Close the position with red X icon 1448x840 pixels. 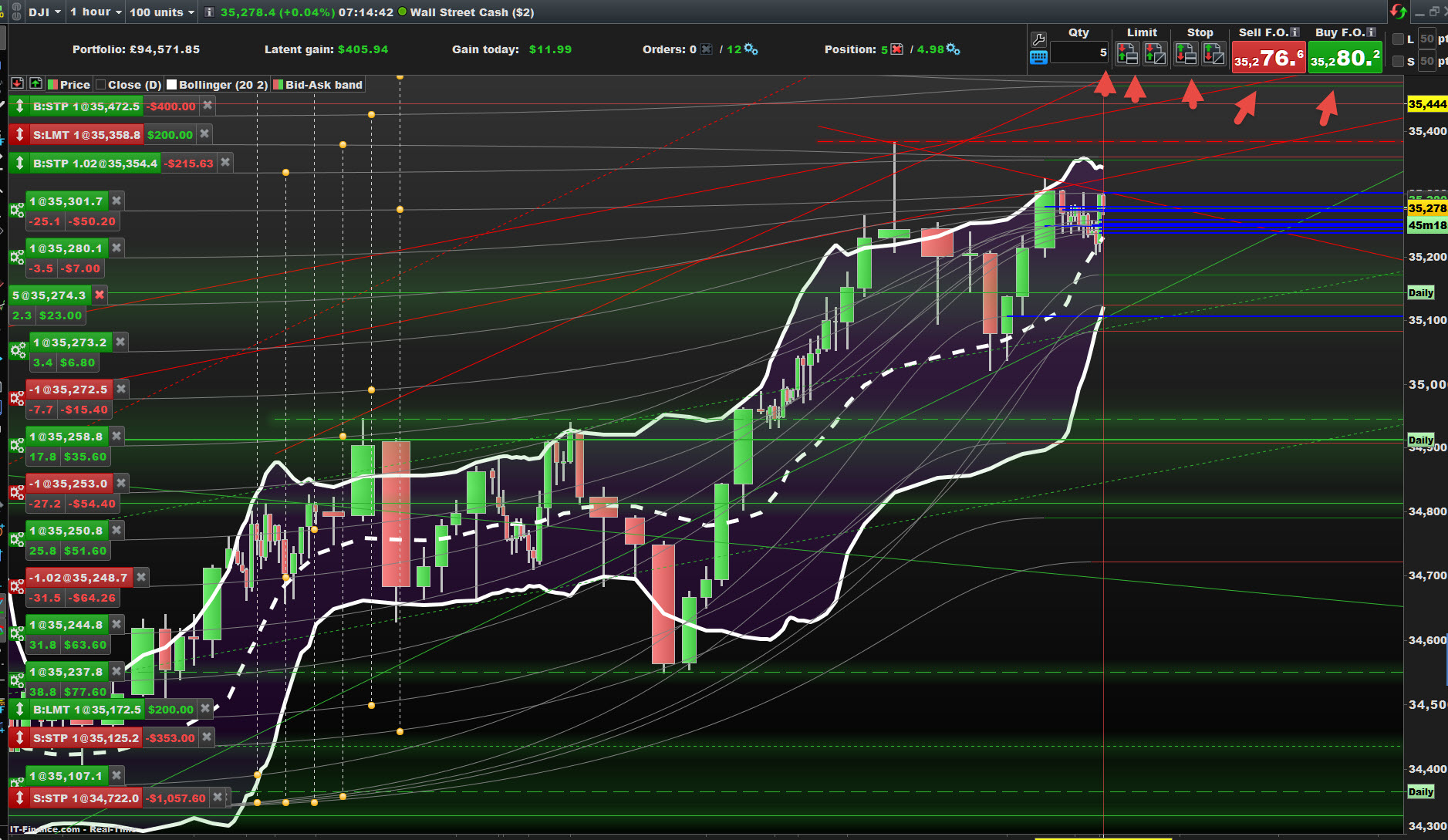click(x=896, y=49)
